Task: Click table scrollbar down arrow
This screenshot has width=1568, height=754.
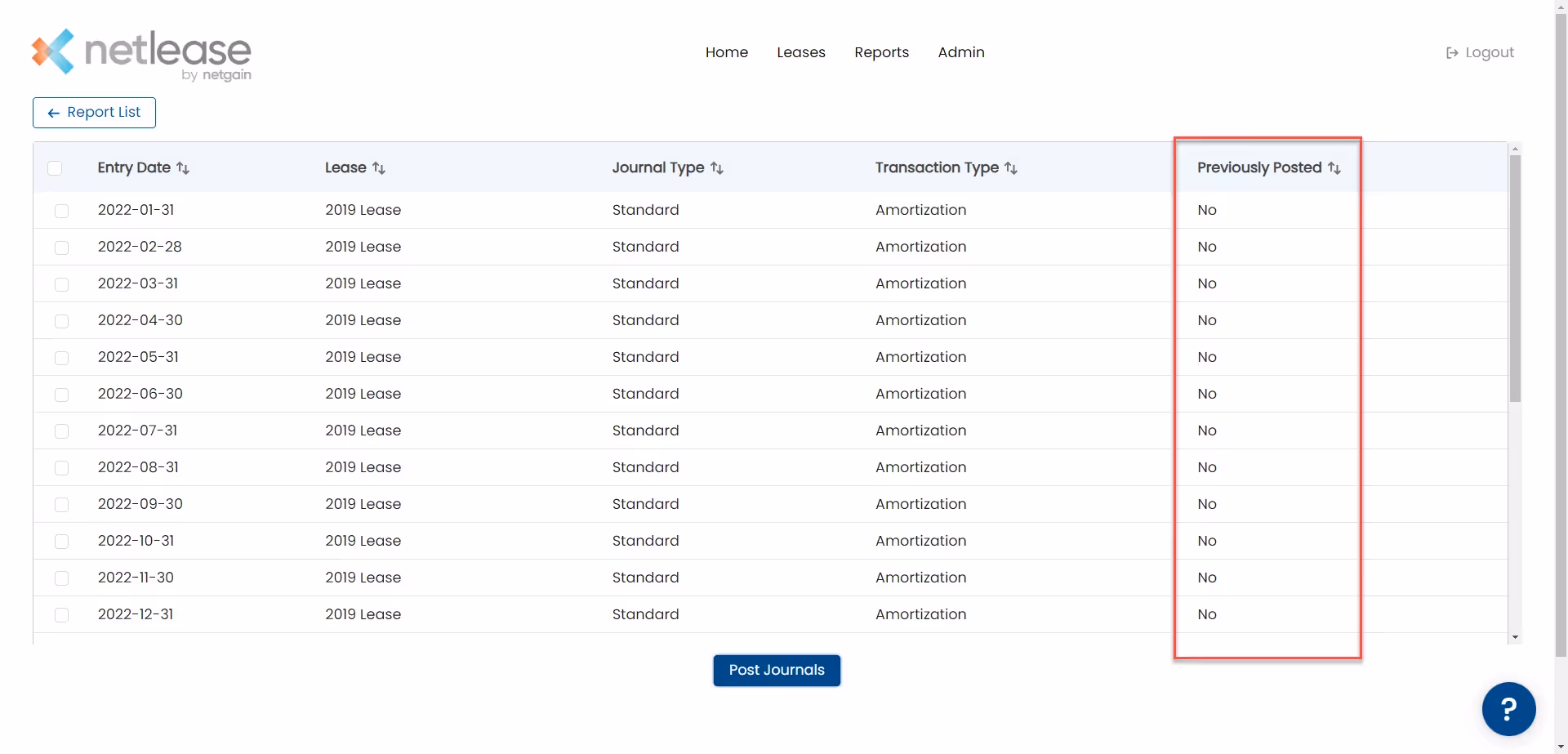Action: point(1515,637)
